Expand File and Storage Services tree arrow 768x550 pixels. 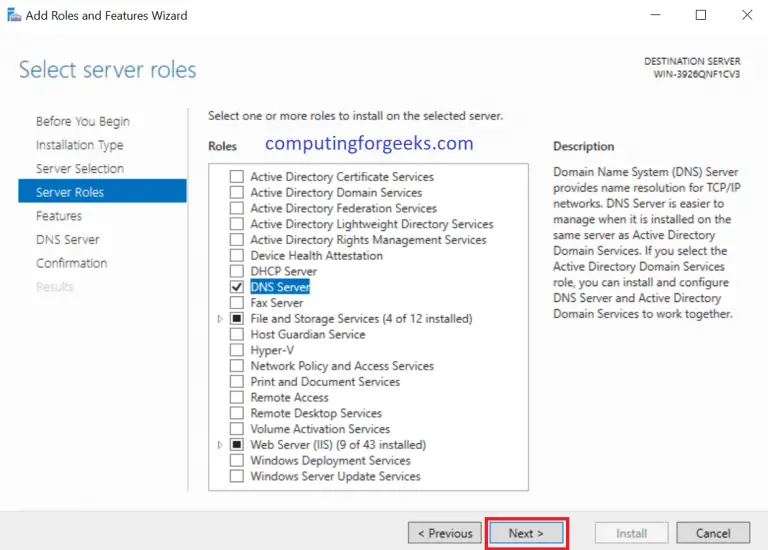(x=220, y=319)
